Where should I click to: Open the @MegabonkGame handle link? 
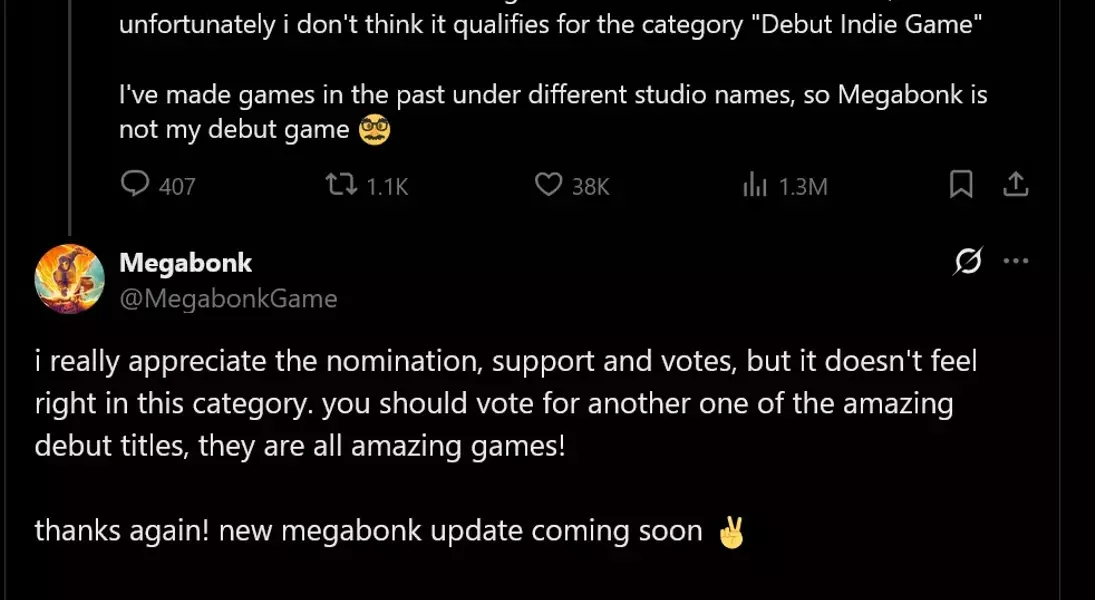[228, 298]
